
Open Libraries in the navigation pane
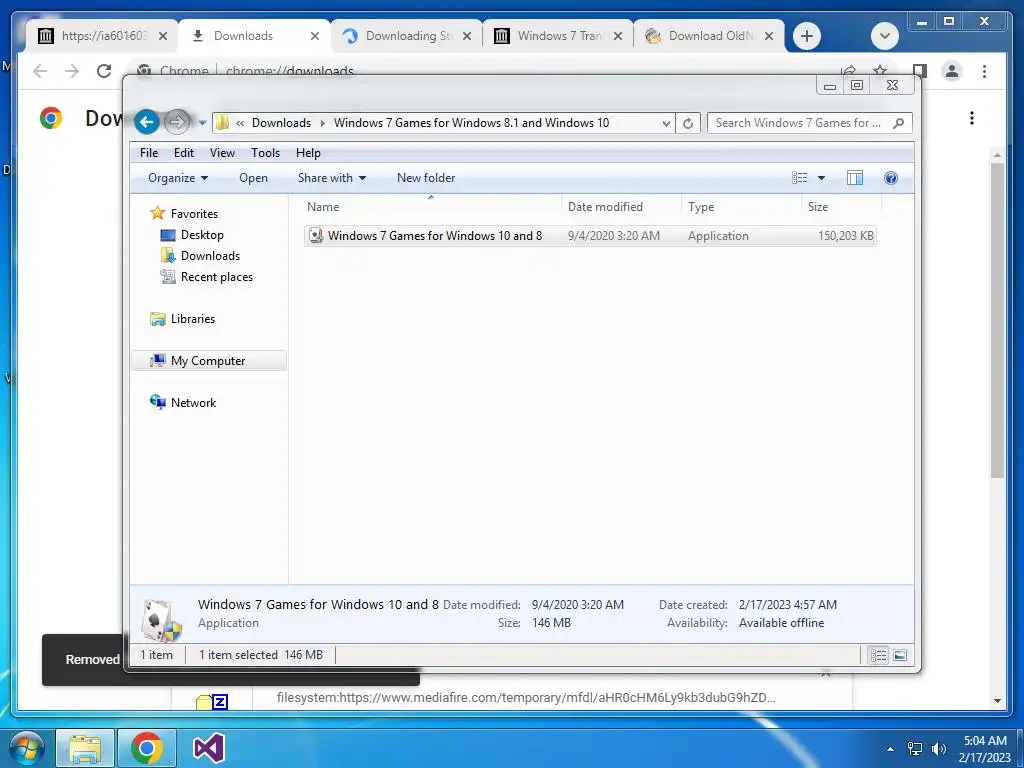(193, 319)
